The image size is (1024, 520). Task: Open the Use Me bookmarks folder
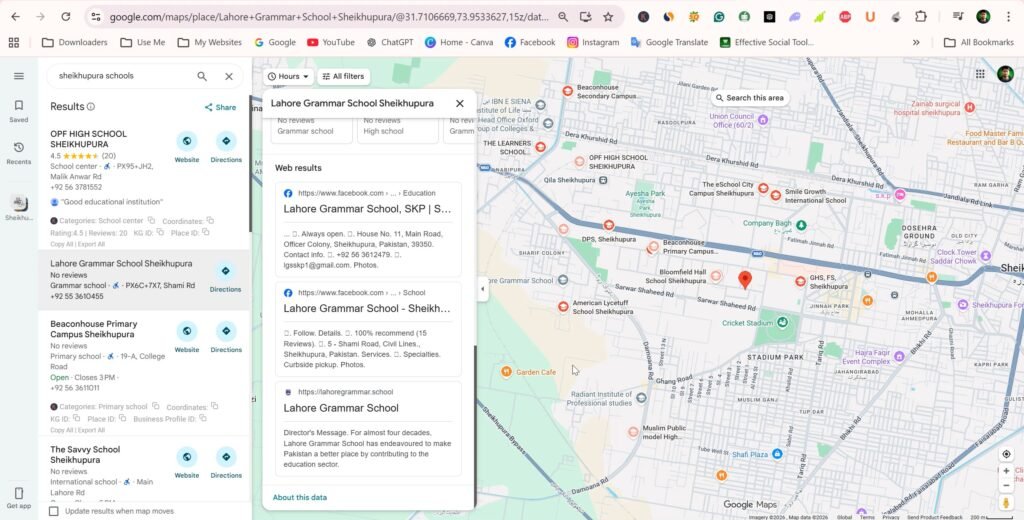[x=142, y=42]
